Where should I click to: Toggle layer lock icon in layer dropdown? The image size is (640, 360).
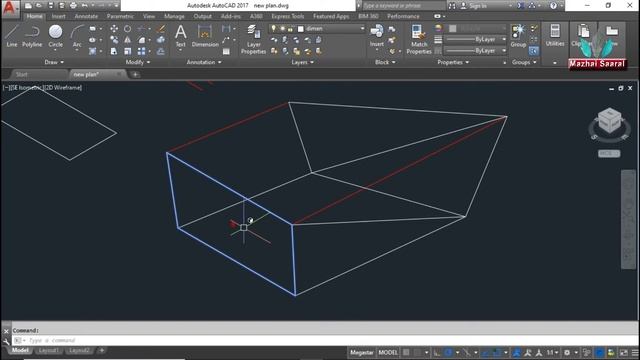coord(290,29)
